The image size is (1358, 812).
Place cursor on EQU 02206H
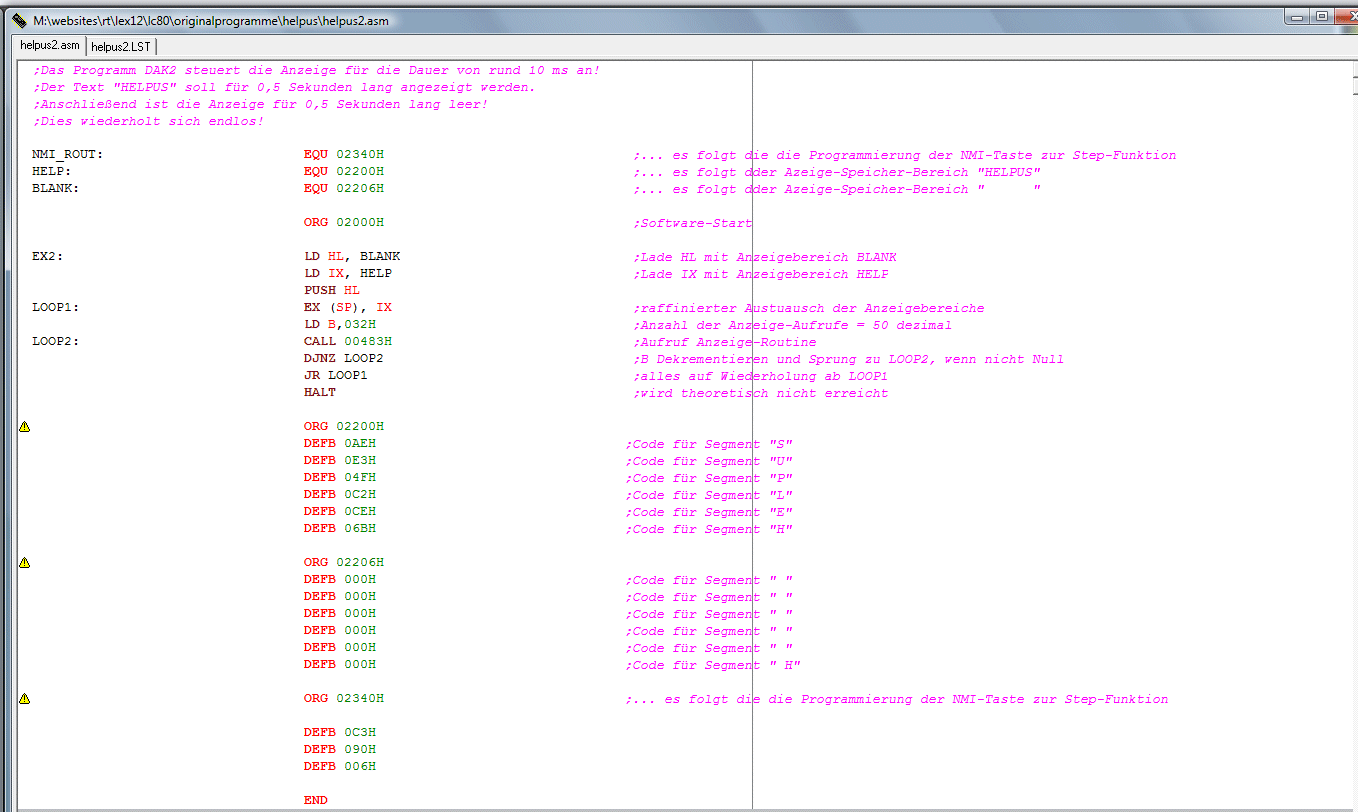tap(344, 189)
